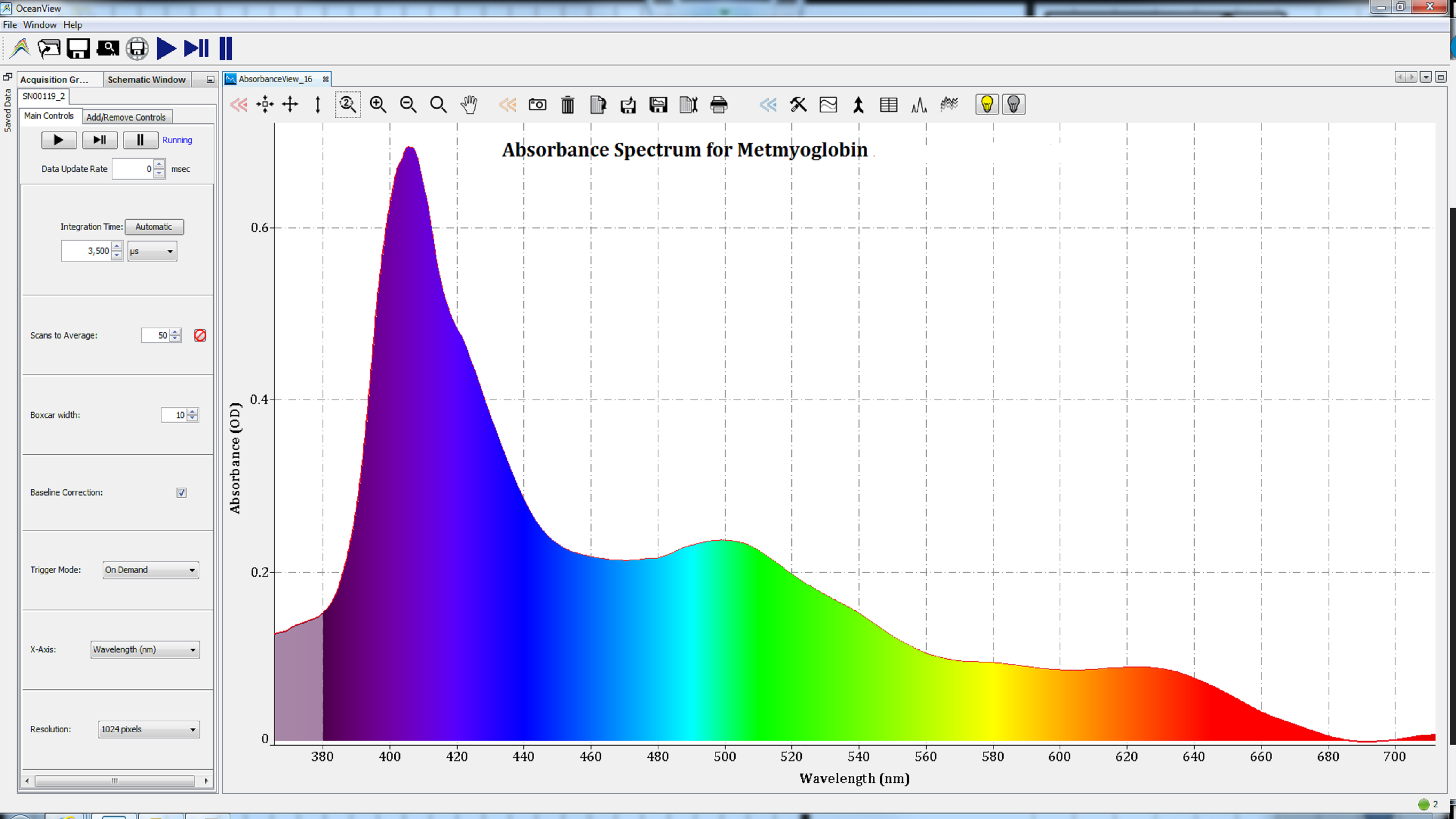
Task: Open the X-Axis Wavelength dropdown
Action: coord(145,649)
